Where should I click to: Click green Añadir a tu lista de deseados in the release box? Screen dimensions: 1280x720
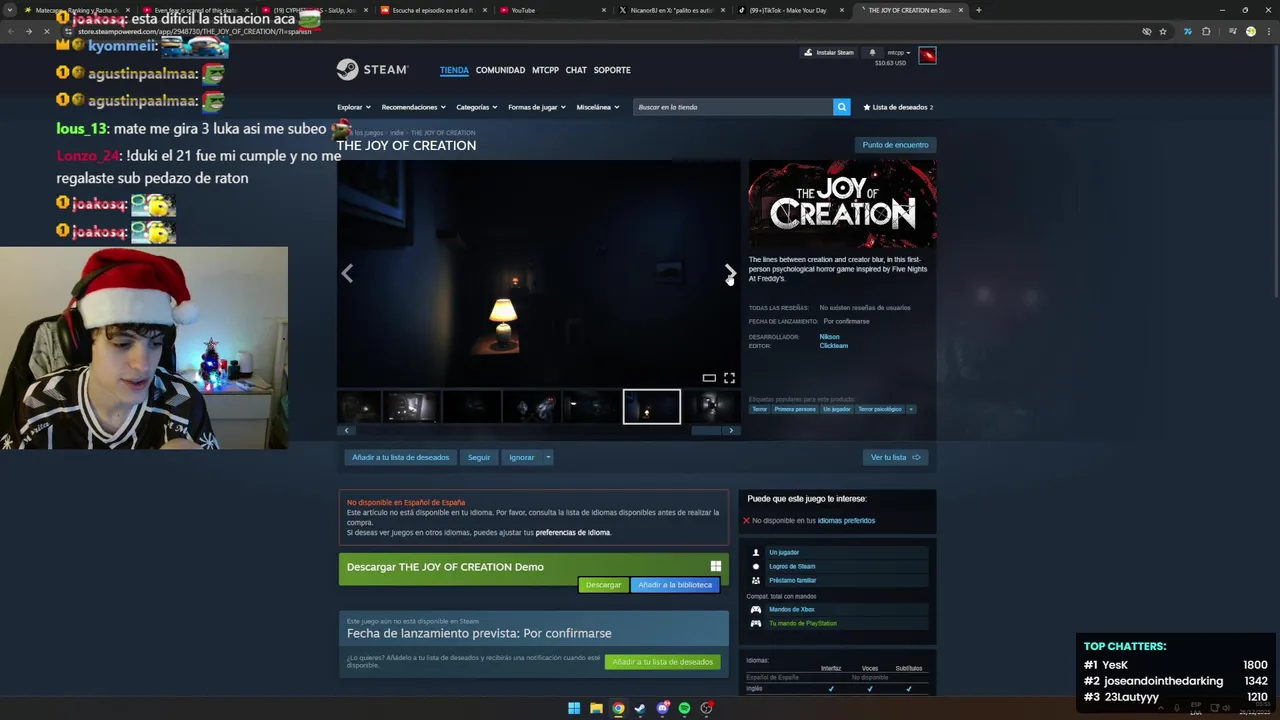coord(662,661)
